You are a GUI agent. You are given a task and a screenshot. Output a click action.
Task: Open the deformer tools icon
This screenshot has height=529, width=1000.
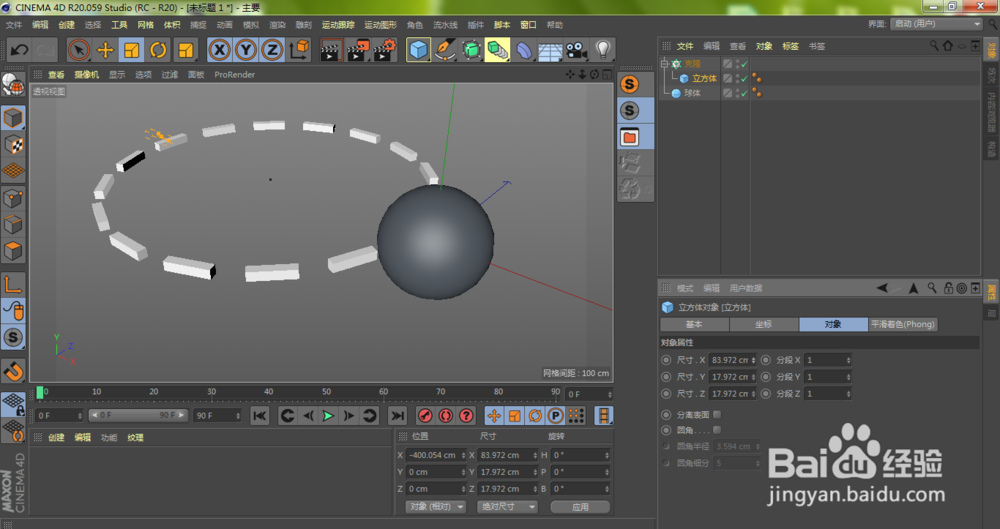click(x=524, y=50)
